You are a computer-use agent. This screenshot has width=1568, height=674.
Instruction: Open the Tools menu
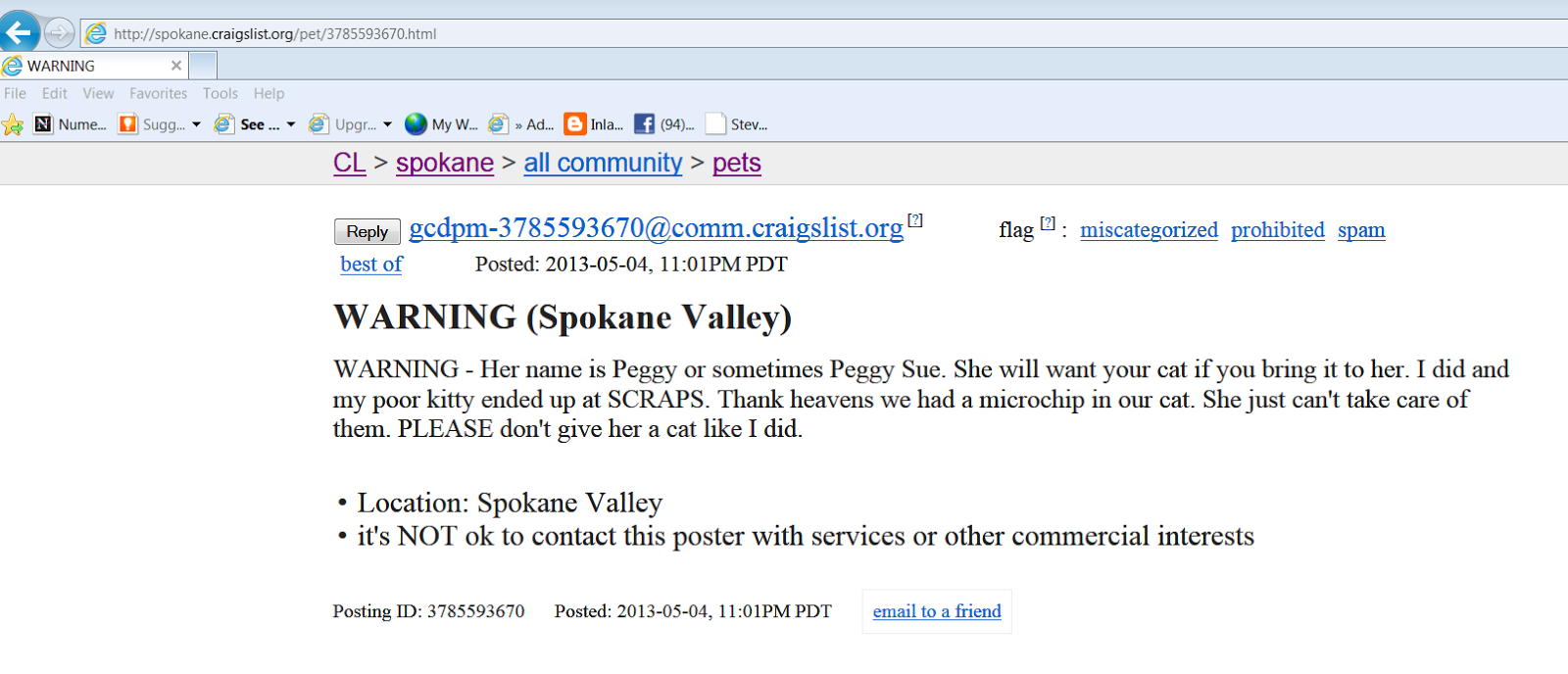[x=220, y=94]
